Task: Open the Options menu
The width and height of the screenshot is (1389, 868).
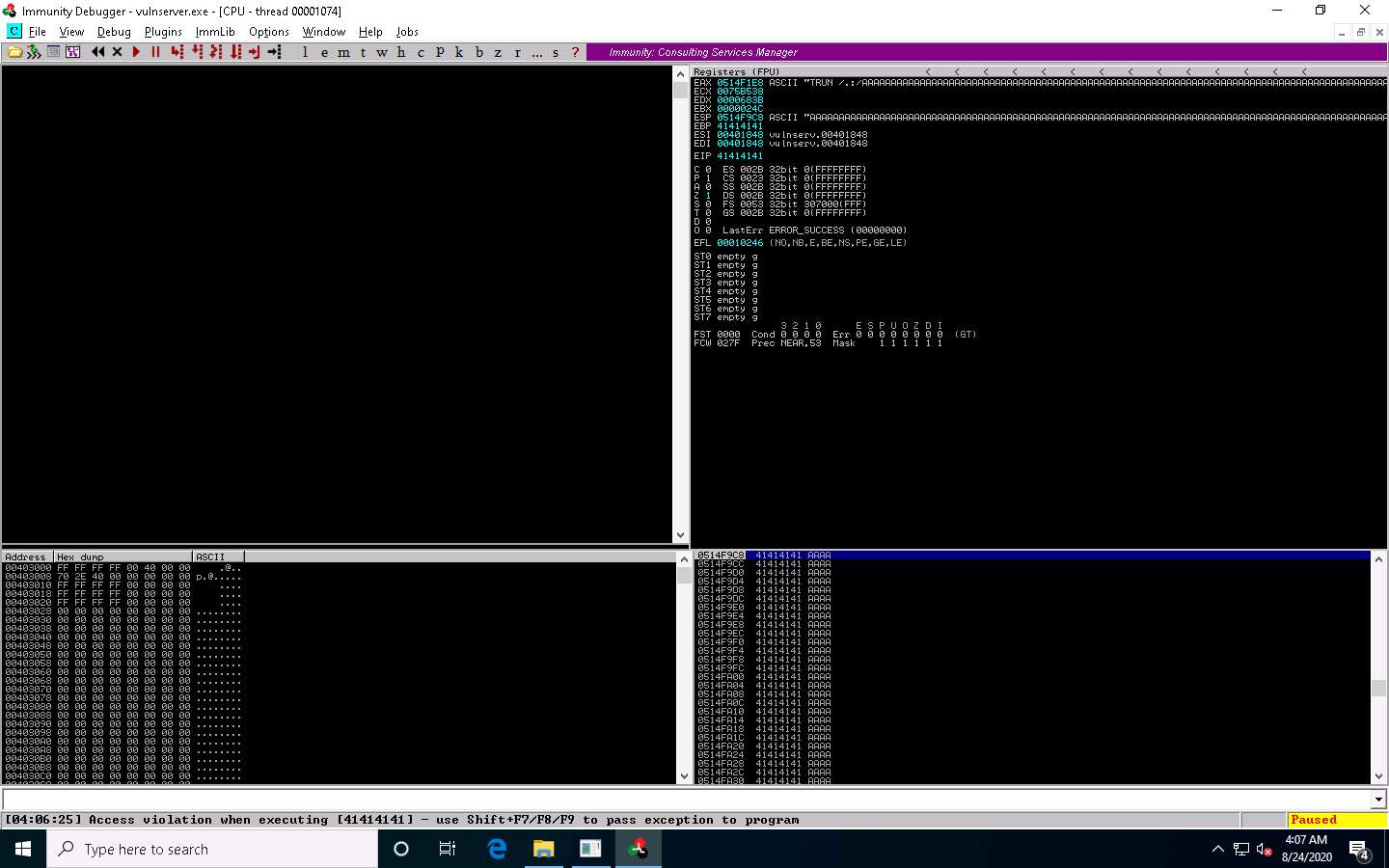Action: click(269, 32)
